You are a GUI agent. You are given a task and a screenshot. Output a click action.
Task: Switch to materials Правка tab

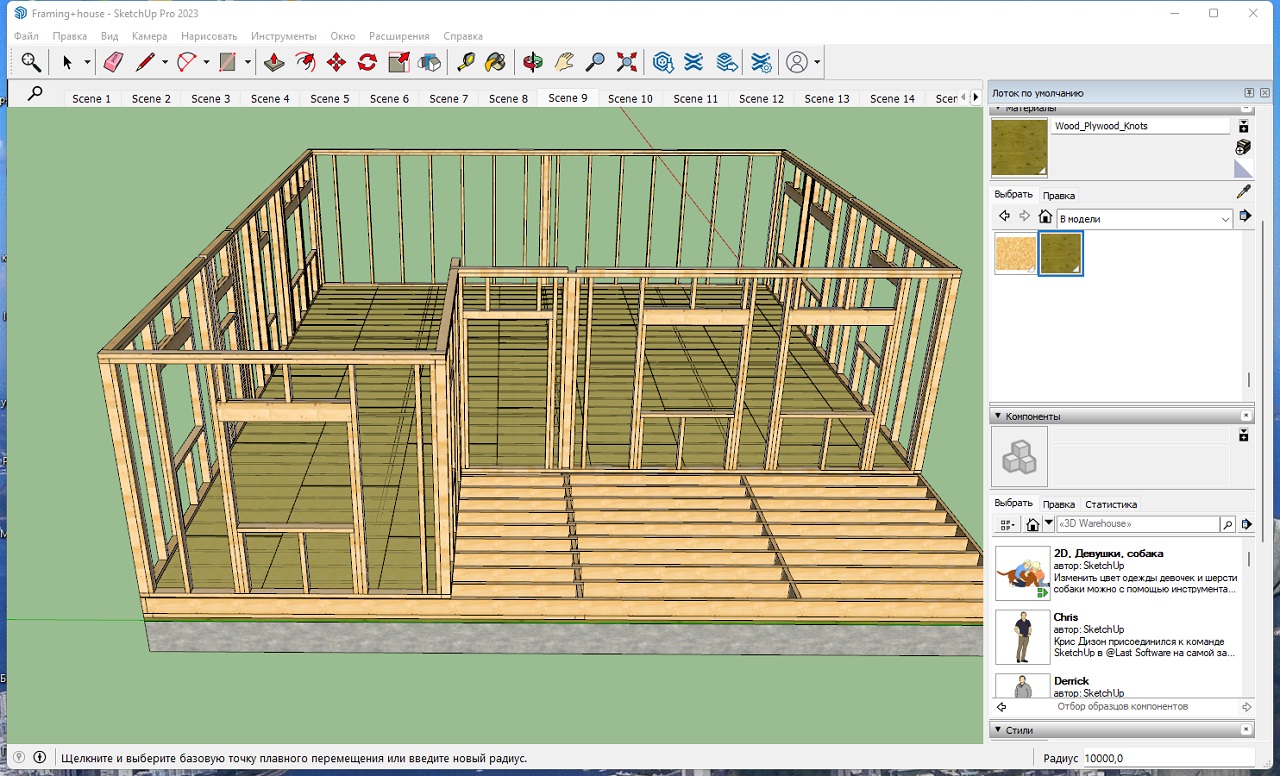point(1058,195)
